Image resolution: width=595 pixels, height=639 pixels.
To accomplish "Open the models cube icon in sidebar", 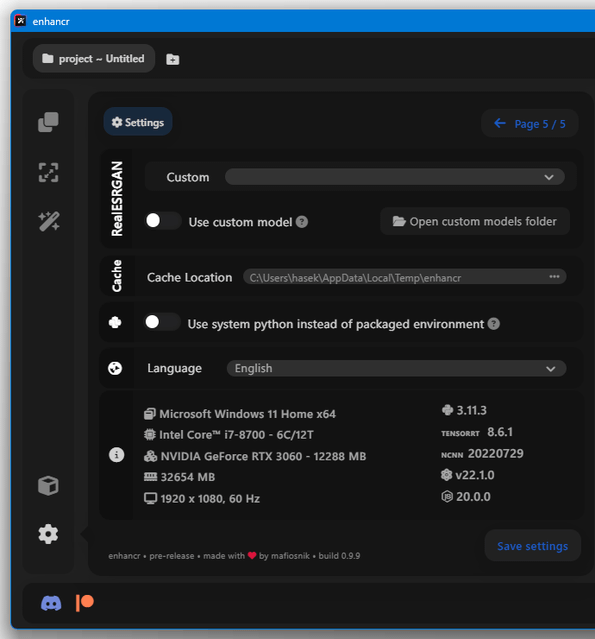I will (48, 486).
